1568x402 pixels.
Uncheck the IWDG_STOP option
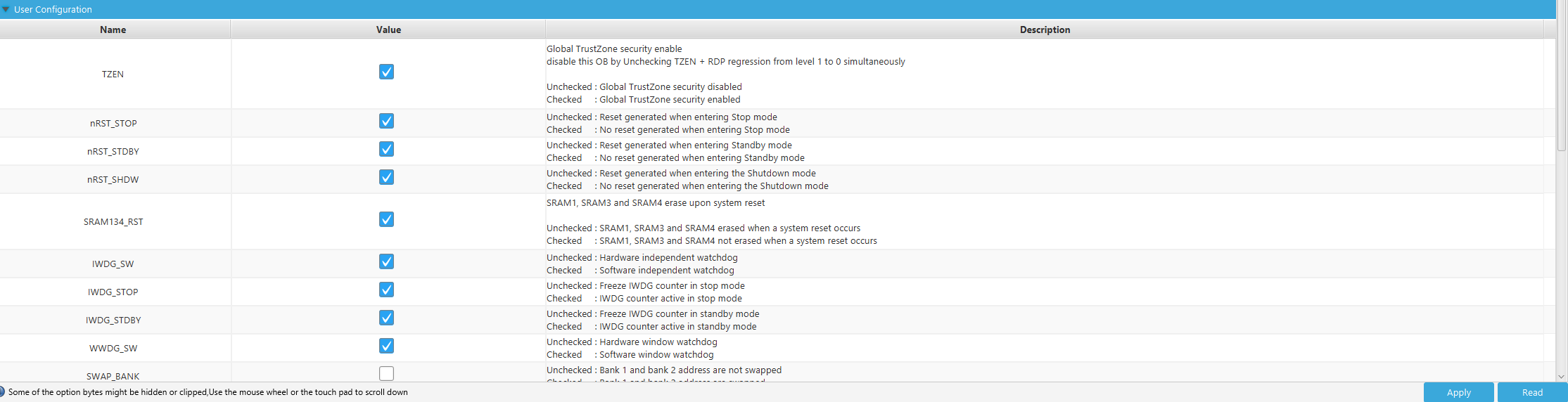pos(386,290)
